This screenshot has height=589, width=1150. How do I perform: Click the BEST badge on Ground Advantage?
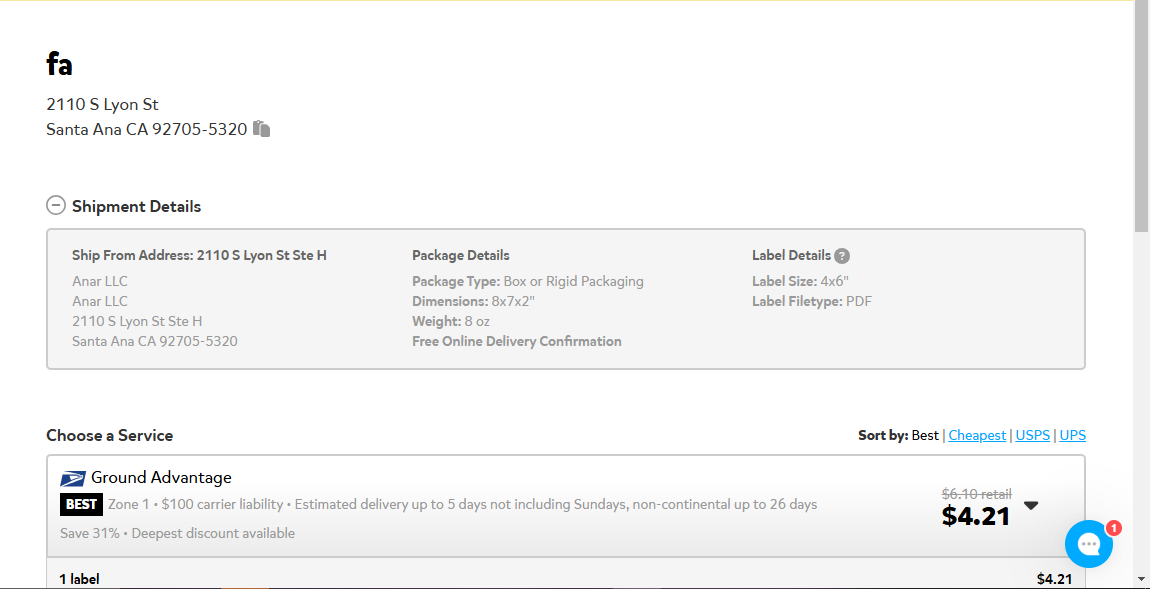pyautogui.click(x=81, y=505)
